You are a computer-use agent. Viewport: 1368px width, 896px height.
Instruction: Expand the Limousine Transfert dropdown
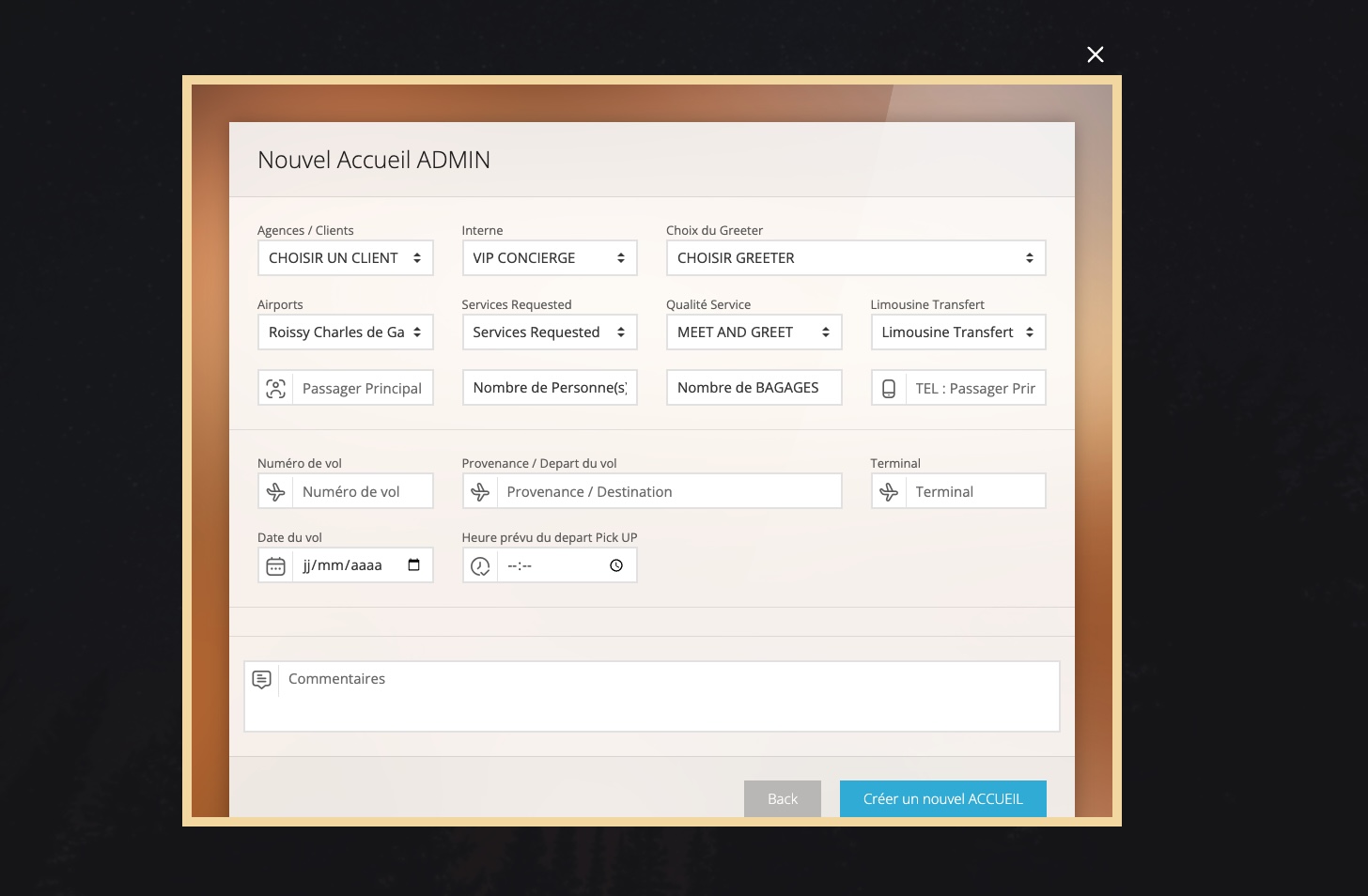pyautogui.click(x=957, y=332)
